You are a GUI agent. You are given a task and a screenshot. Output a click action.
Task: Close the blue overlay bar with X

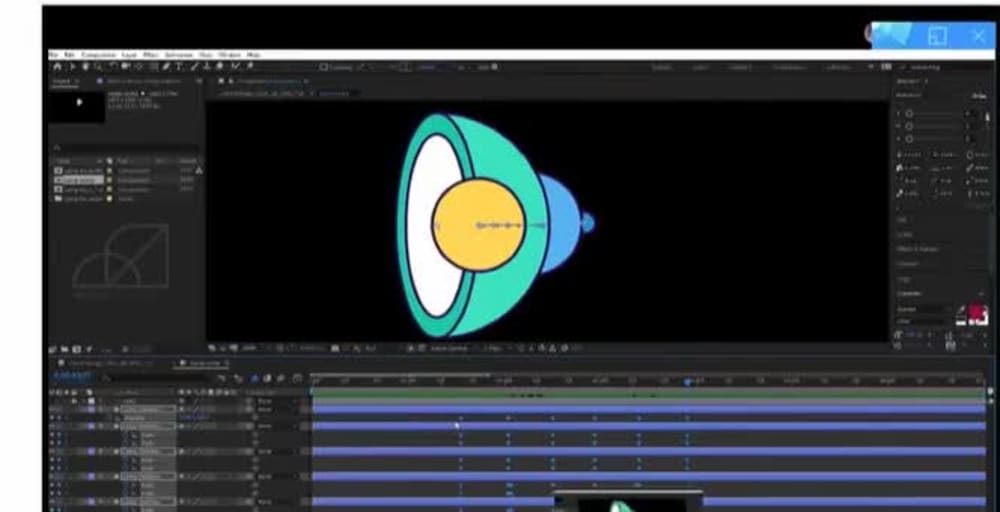(x=978, y=36)
